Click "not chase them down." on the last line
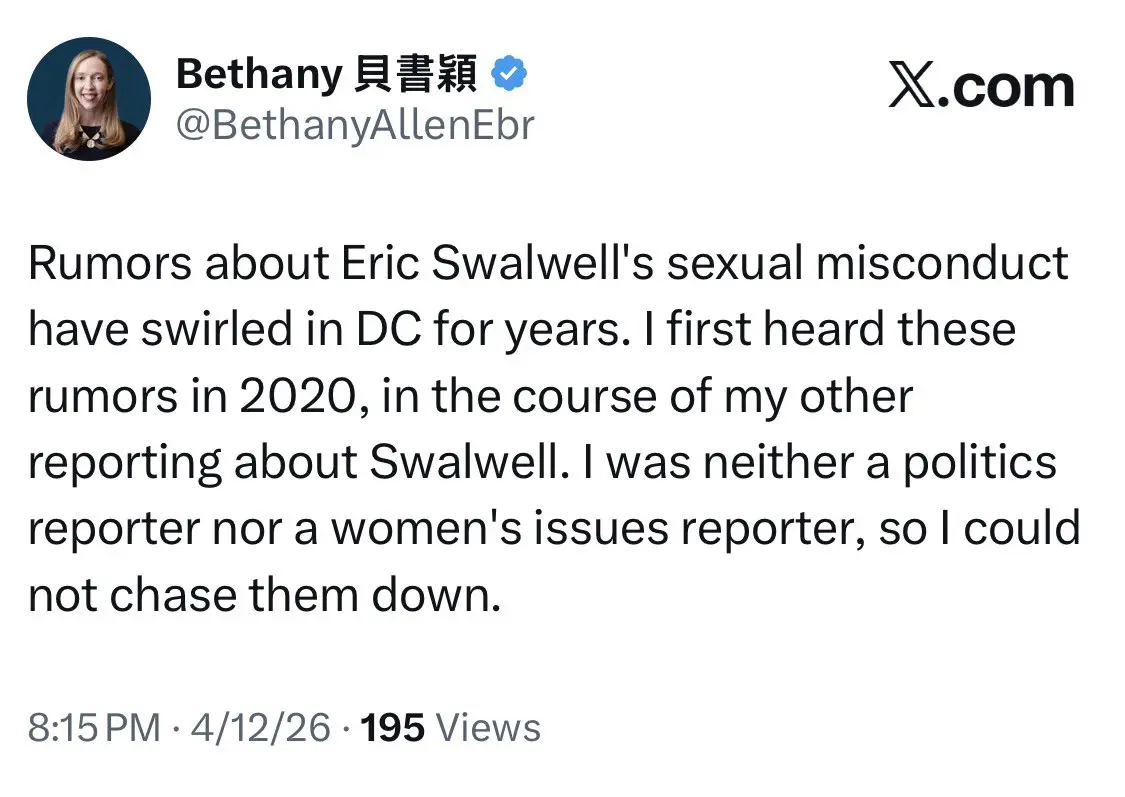 pos(263,597)
